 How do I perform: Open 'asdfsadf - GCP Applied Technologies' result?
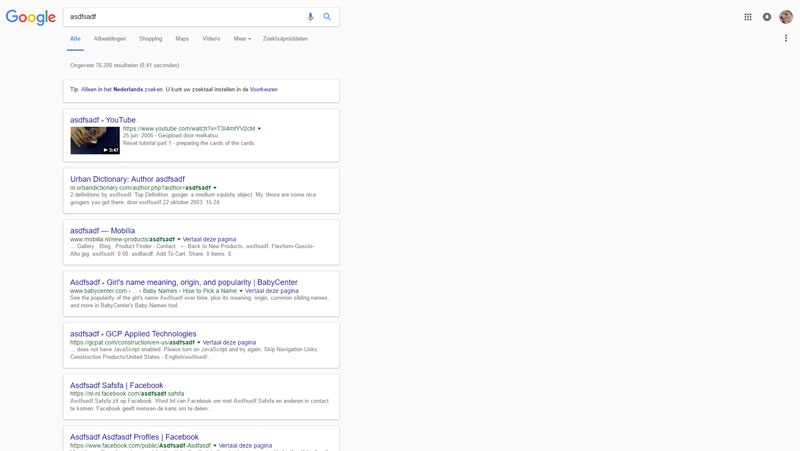[133, 334]
